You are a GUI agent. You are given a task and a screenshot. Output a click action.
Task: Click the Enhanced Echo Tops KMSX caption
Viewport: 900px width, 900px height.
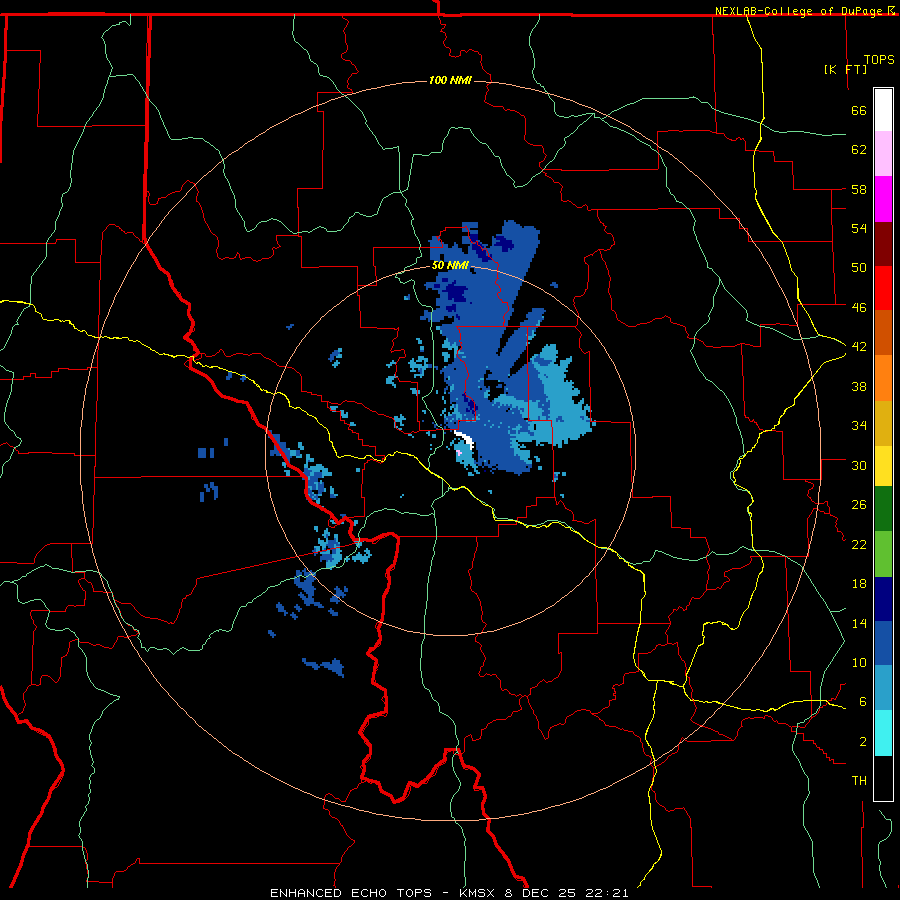pos(449,893)
